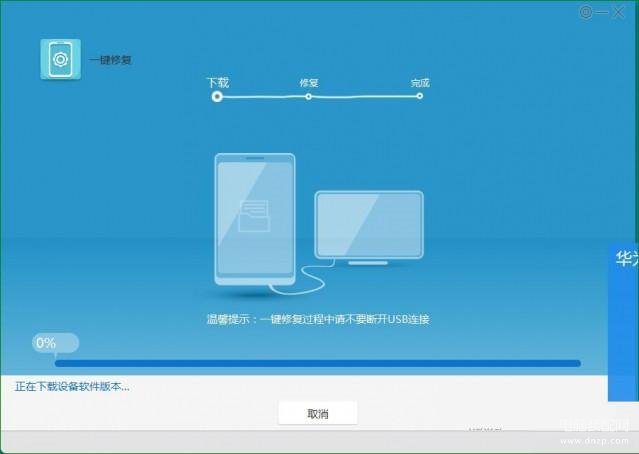Select the 修复 step label
The image size is (639, 454).
(x=308, y=82)
